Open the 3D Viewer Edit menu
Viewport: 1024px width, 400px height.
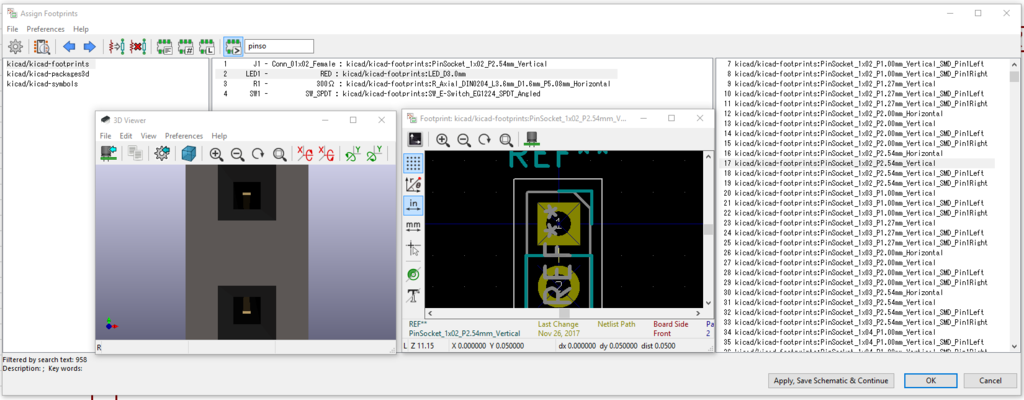click(126, 136)
